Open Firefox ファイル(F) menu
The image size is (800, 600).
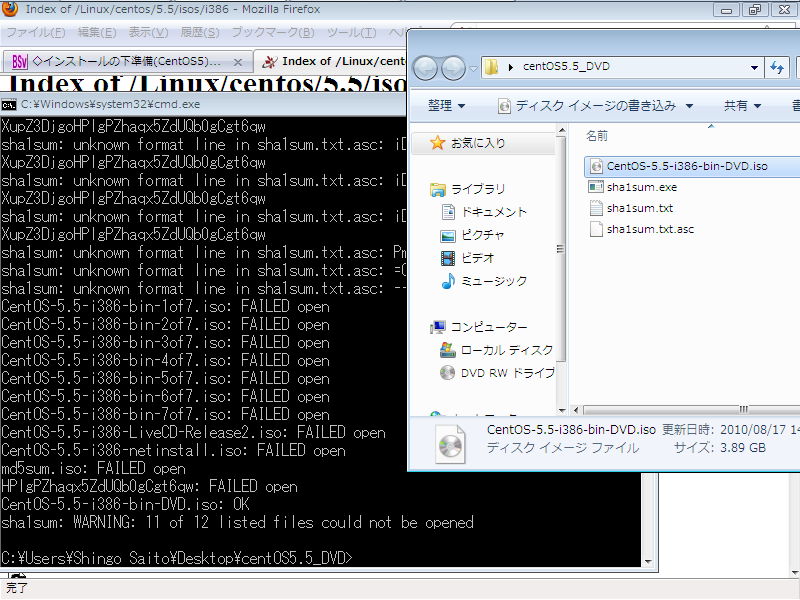coord(36,33)
